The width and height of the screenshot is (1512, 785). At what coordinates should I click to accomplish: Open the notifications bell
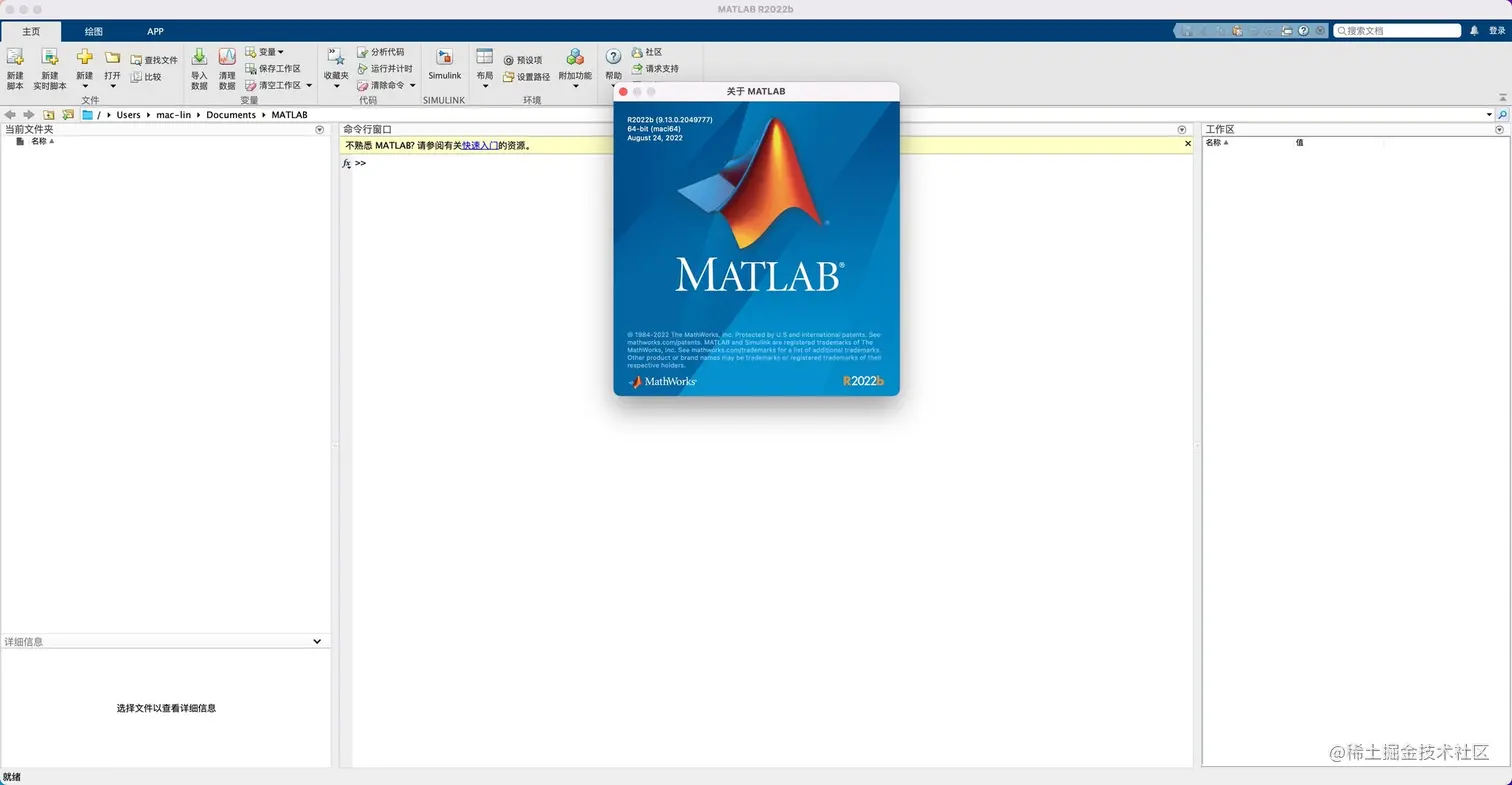[1474, 31]
